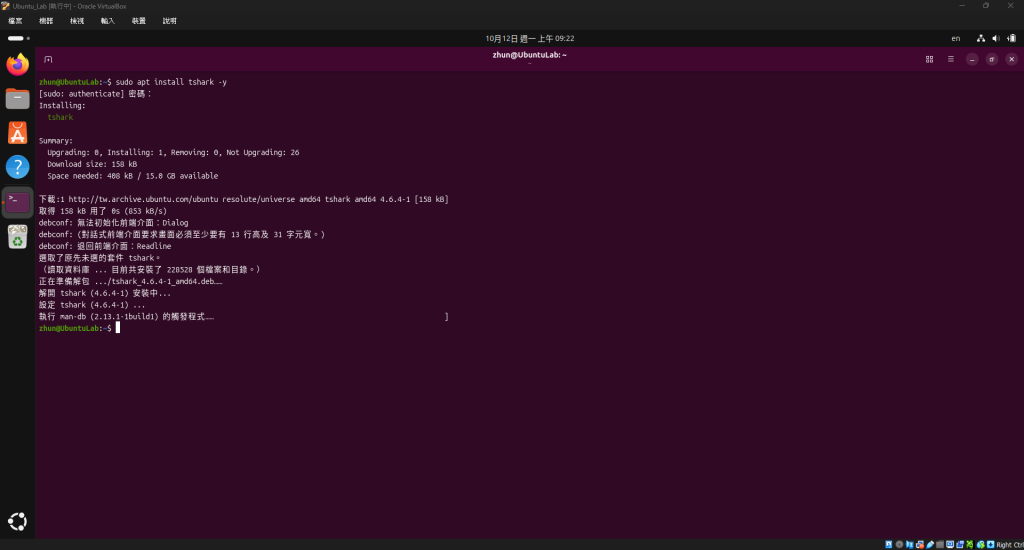The height and width of the screenshot is (550, 1024).
Task: Open the 說明 menu in VirtualBox
Action: coord(170,21)
